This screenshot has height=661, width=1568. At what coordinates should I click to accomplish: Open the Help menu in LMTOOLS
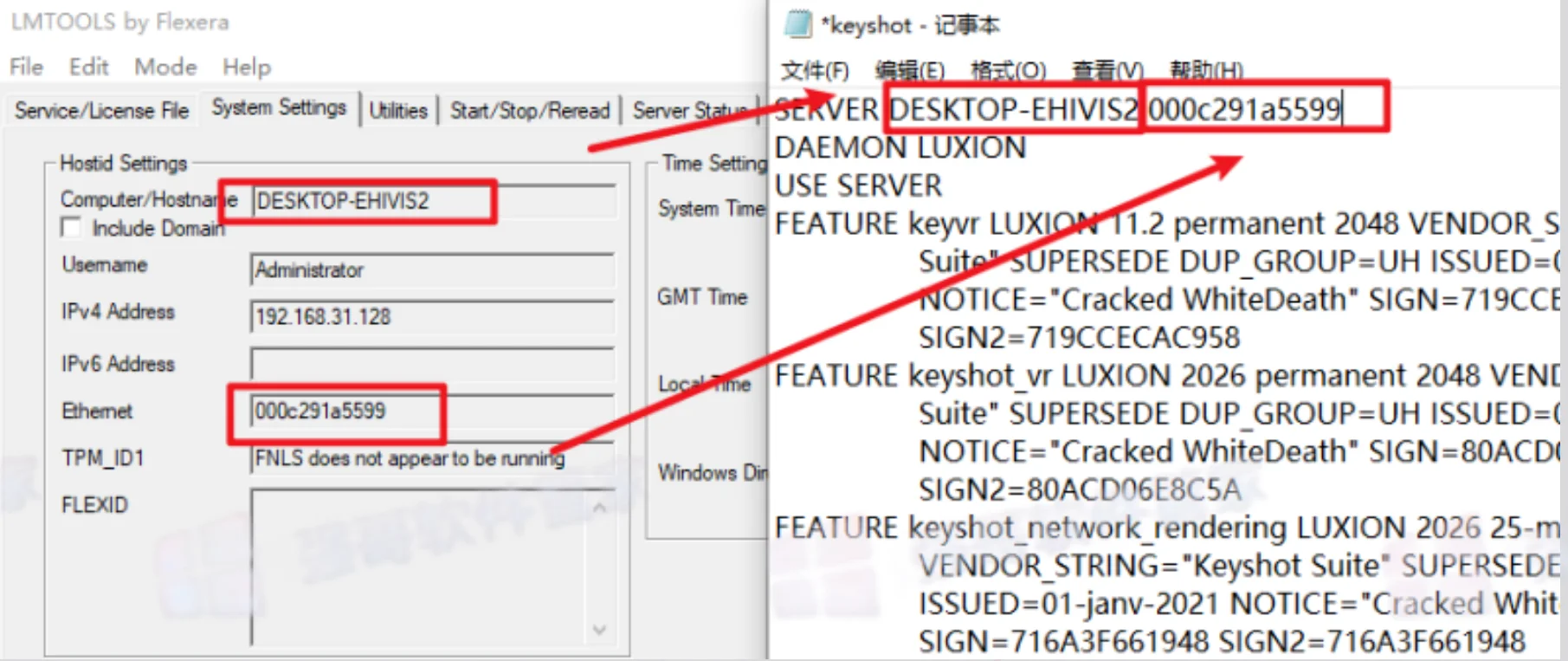tap(247, 67)
